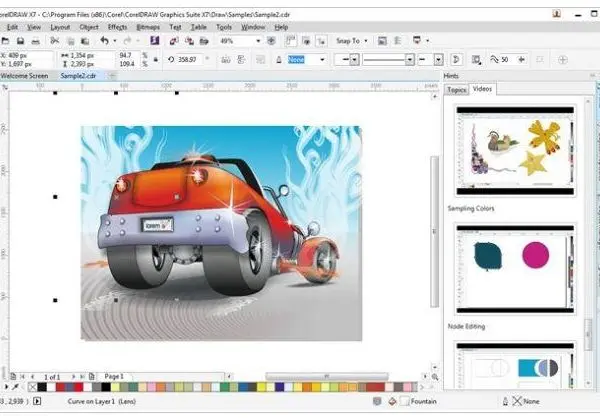The image size is (600, 420).
Task: Toggle Show grid button in toolbar
Action: click(306, 41)
